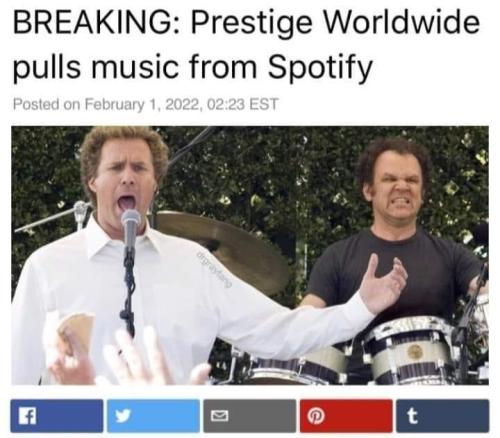This screenshot has width=500, height=438.
Task: Pin the article on Pinterest
Action: (346, 416)
